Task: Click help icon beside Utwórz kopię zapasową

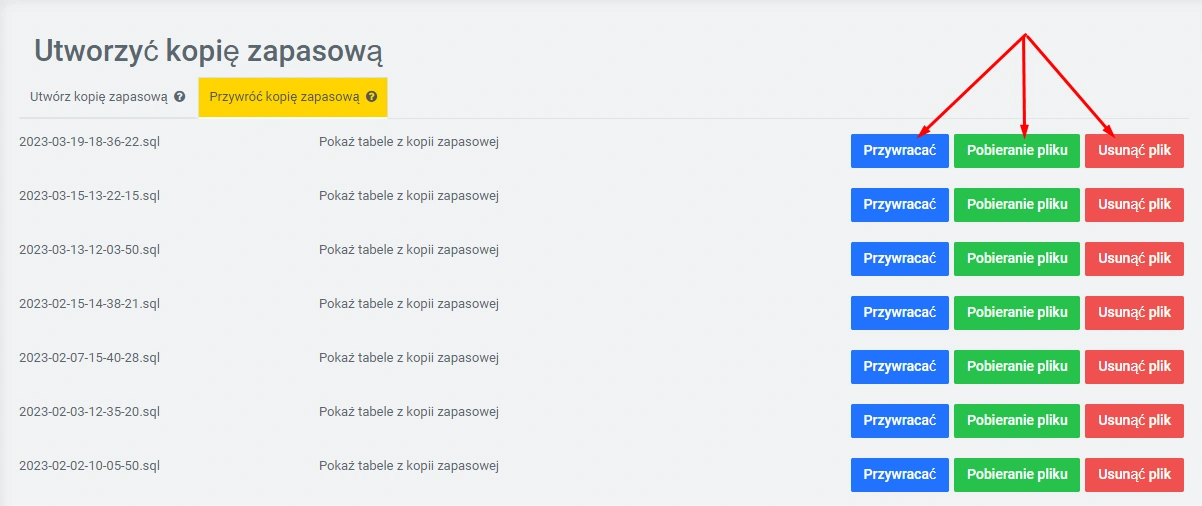Action: coord(180,97)
